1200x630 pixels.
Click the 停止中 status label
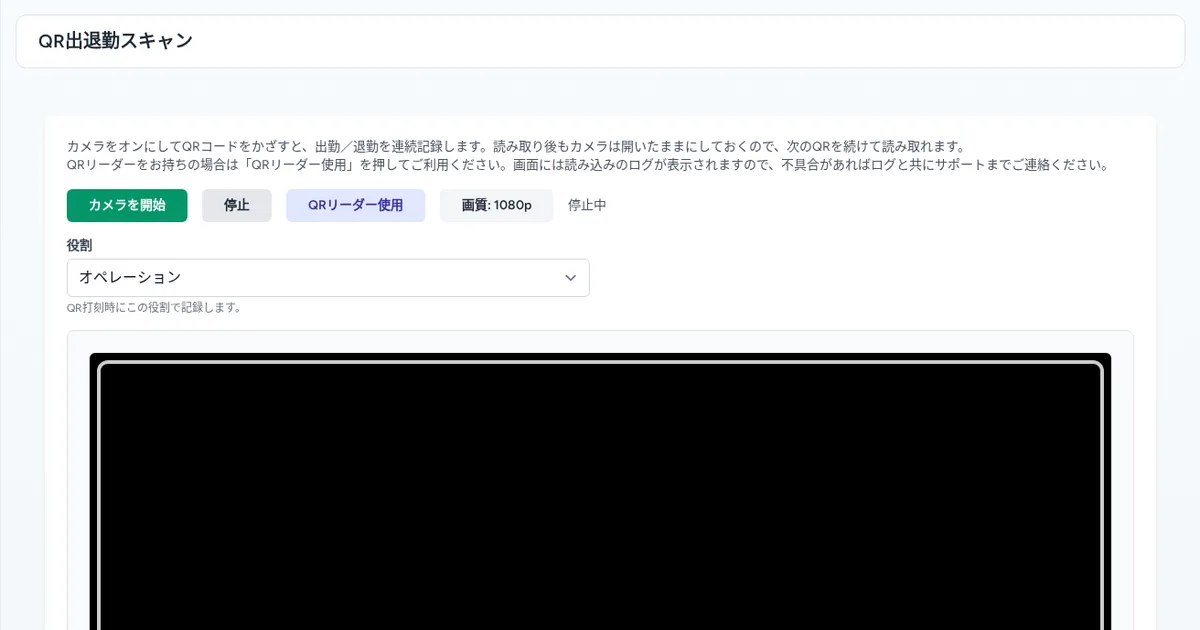[x=587, y=205]
